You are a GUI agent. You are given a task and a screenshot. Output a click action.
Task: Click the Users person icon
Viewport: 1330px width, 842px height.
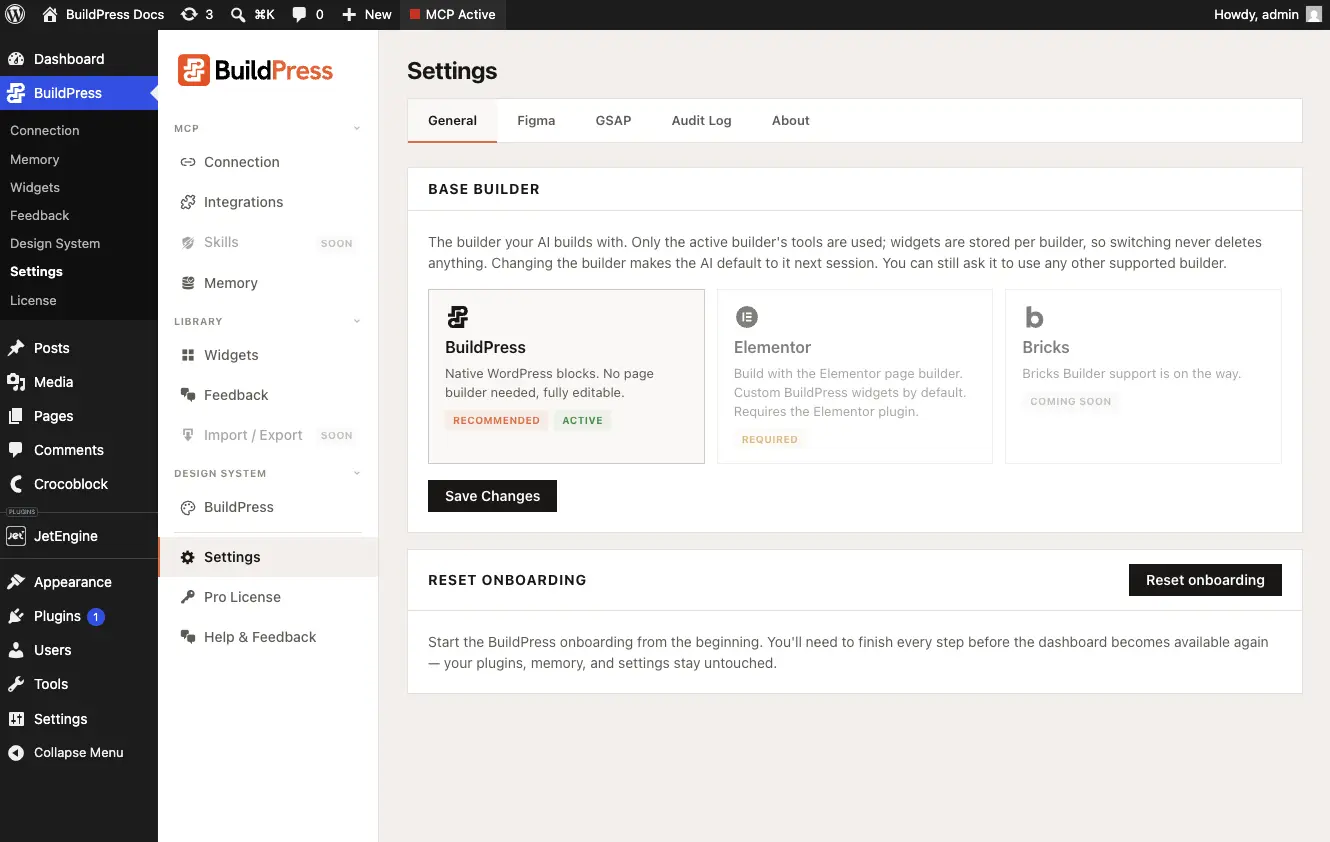point(16,650)
